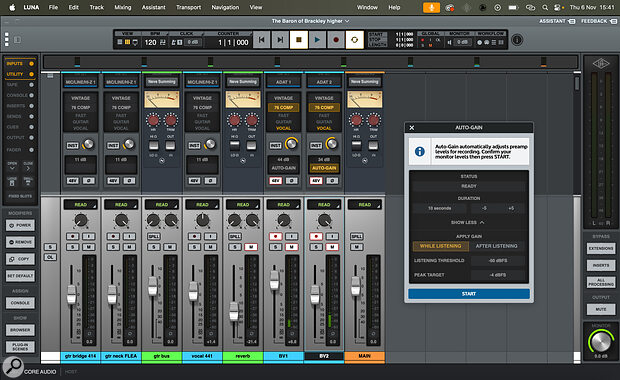
Task: Start playback with the Play button
Action: 317,40
